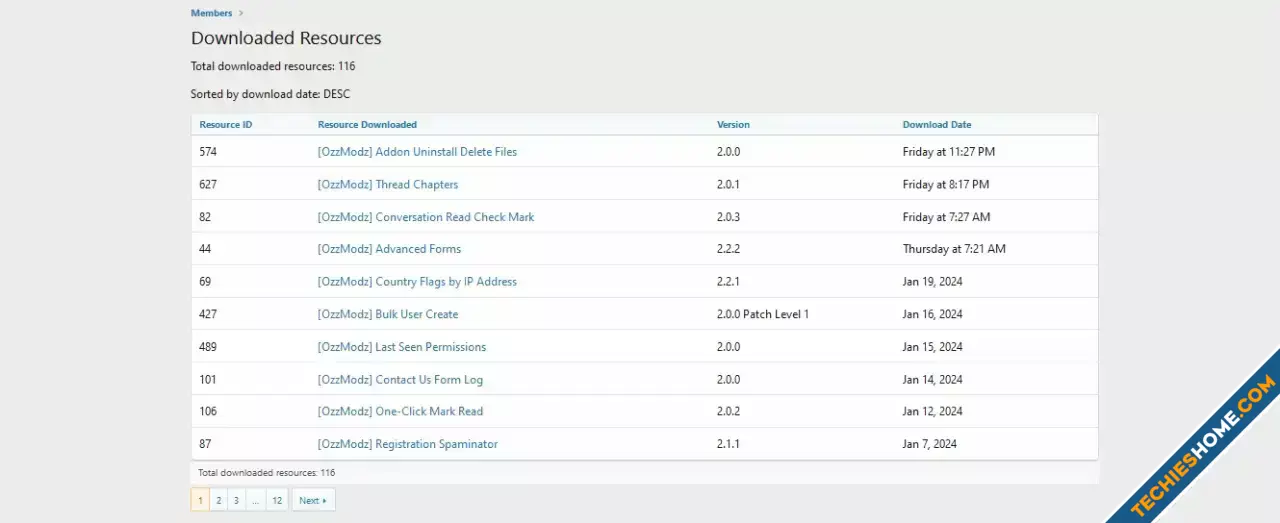Screen dimensions: 1280x523
Task: Open [OzzModz] Registration Spaminator resource
Action: point(407,444)
